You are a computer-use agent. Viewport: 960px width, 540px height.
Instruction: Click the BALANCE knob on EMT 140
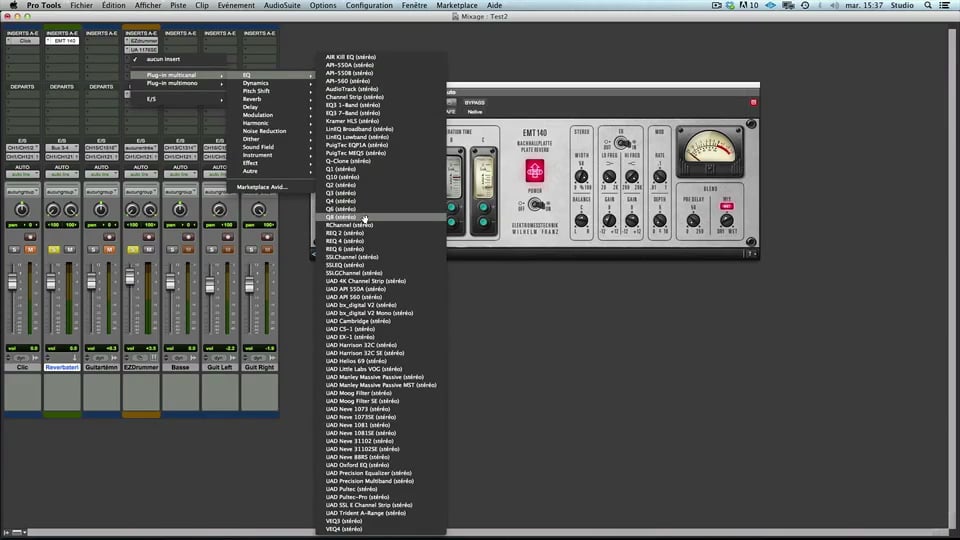581,220
